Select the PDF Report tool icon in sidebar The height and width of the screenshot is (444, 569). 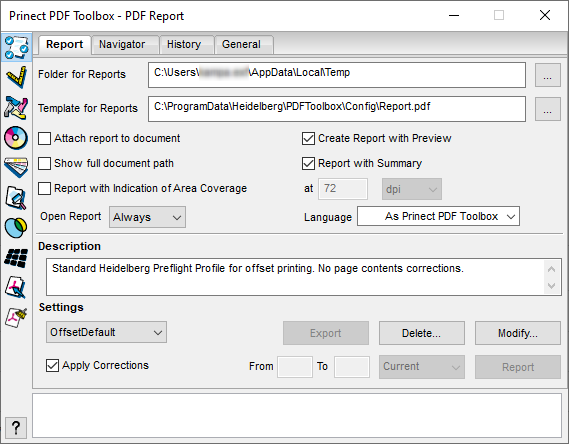(16, 47)
